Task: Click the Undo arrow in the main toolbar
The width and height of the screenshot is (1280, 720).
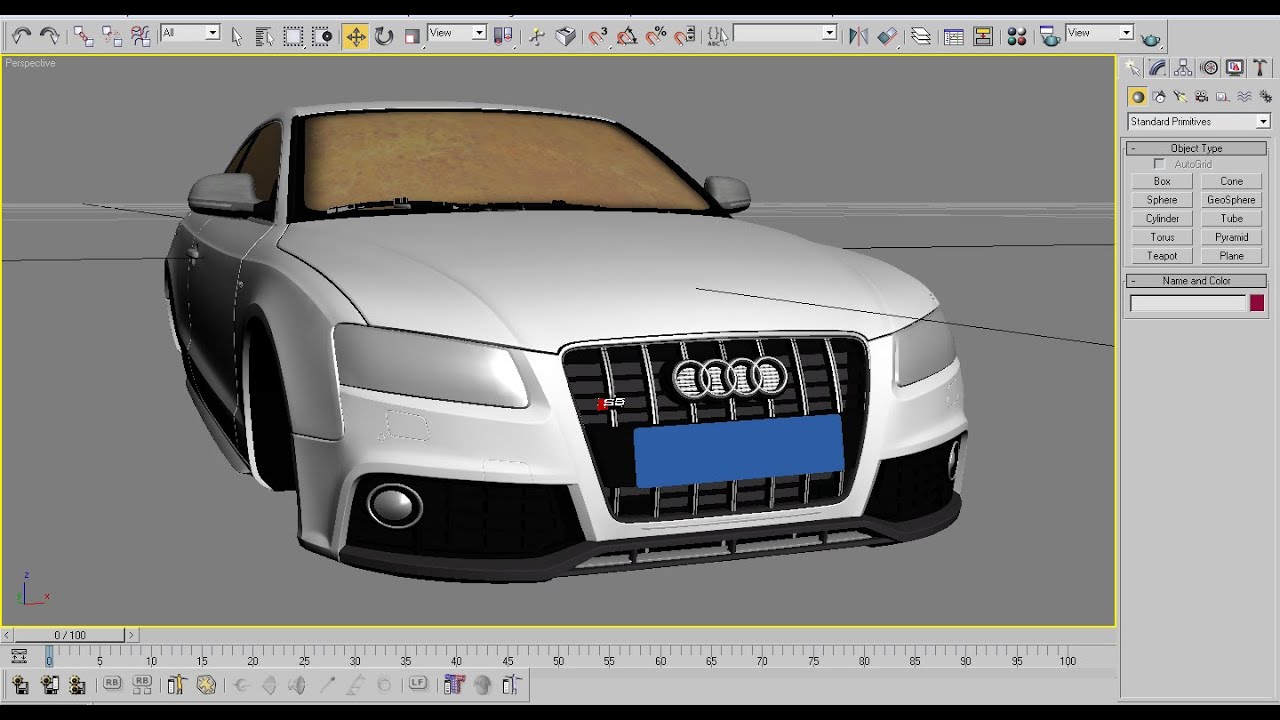Action: tap(21, 36)
